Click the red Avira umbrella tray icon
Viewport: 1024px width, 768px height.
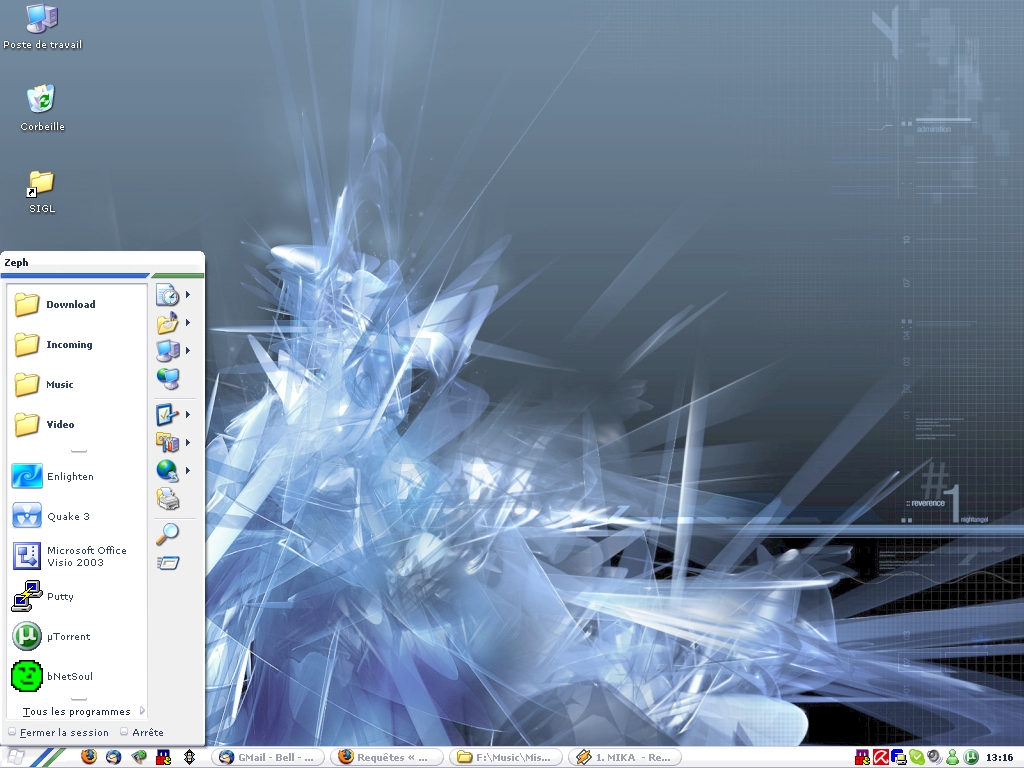(x=881, y=757)
